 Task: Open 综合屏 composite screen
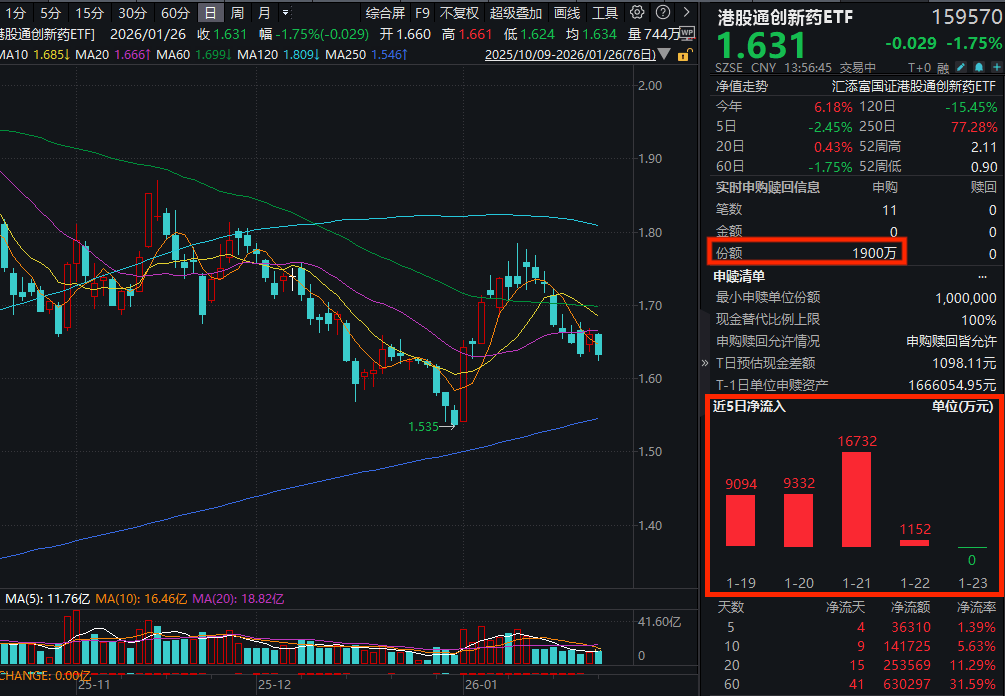coord(385,12)
